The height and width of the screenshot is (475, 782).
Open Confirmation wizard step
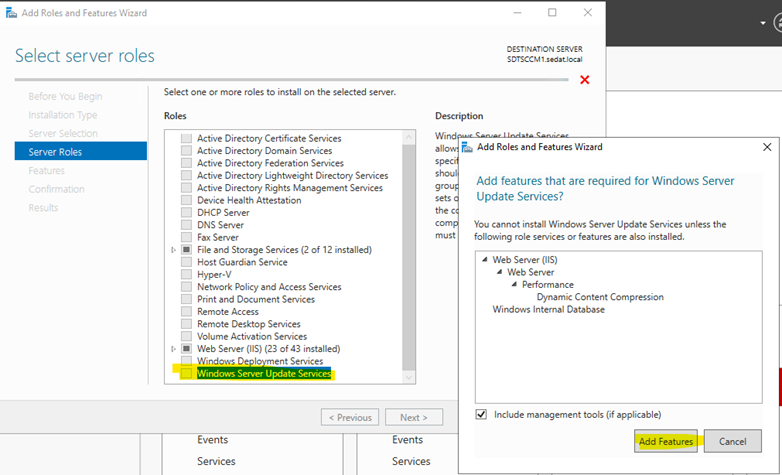(56, 189)
